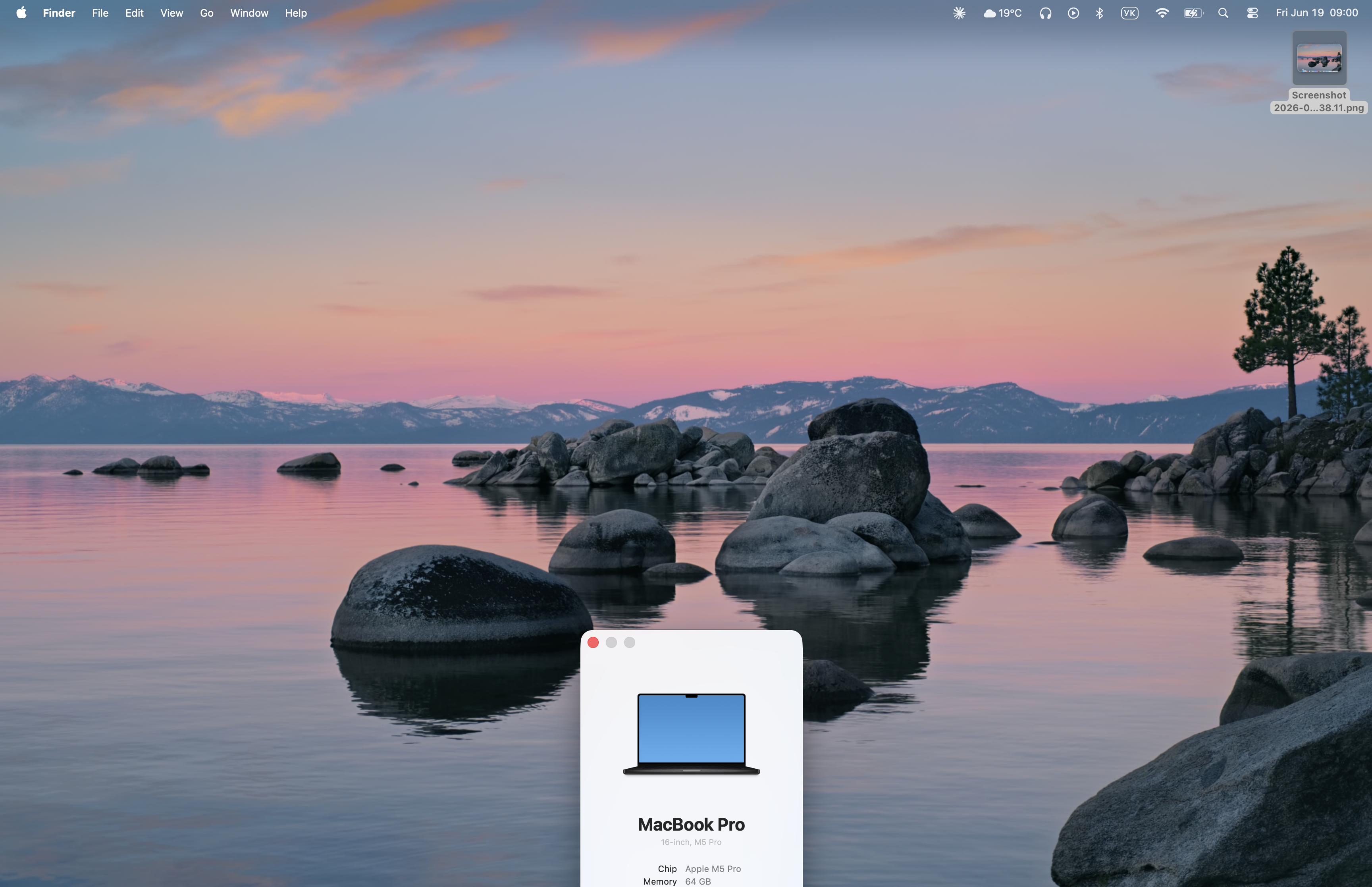Switch keyboard input source УК
This screenshot has height=887, width=1372.
tap(1129, 13)
